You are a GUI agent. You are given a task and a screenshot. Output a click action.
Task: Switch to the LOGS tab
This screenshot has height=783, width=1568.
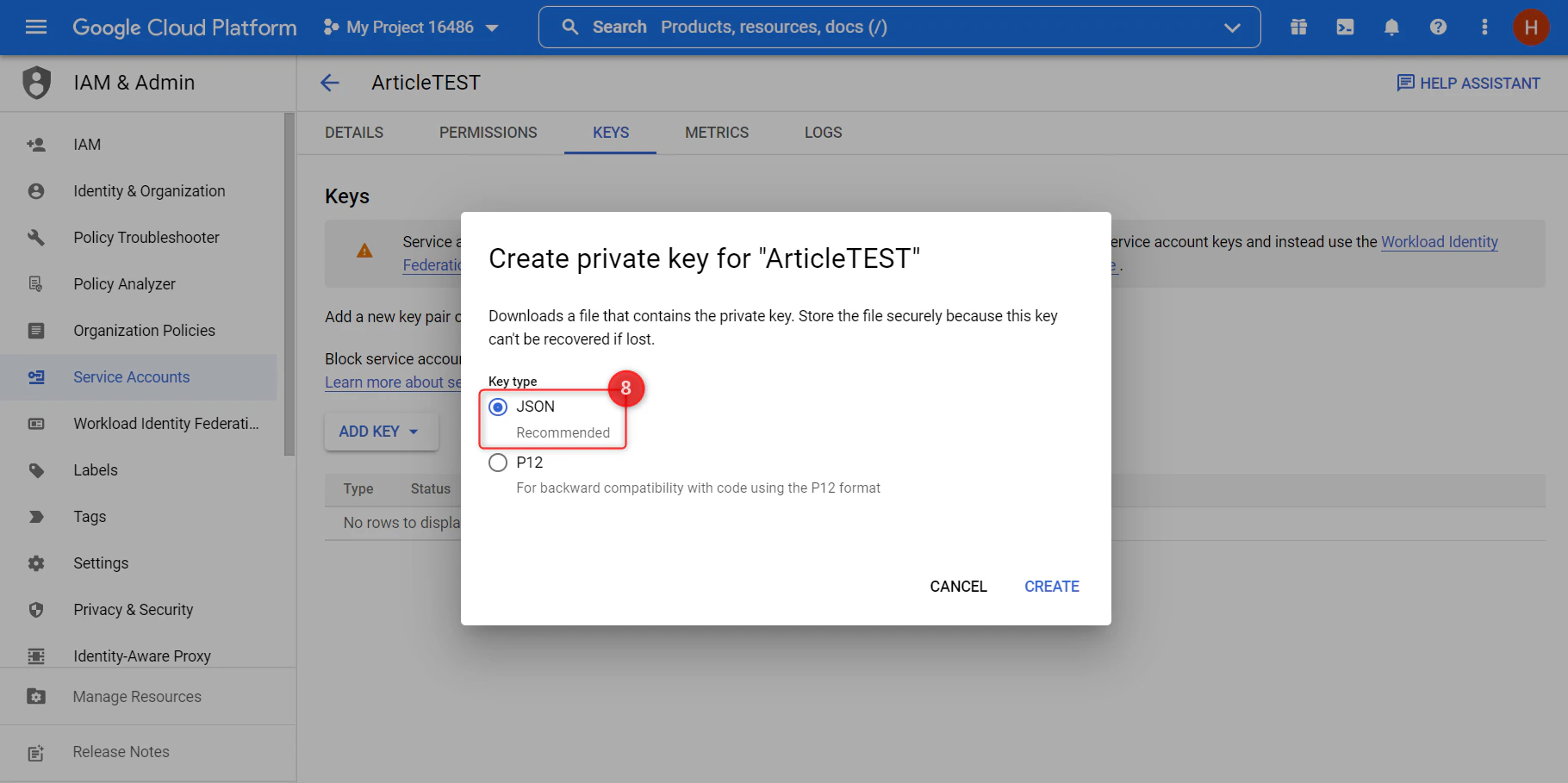click(x=824, y=133)
